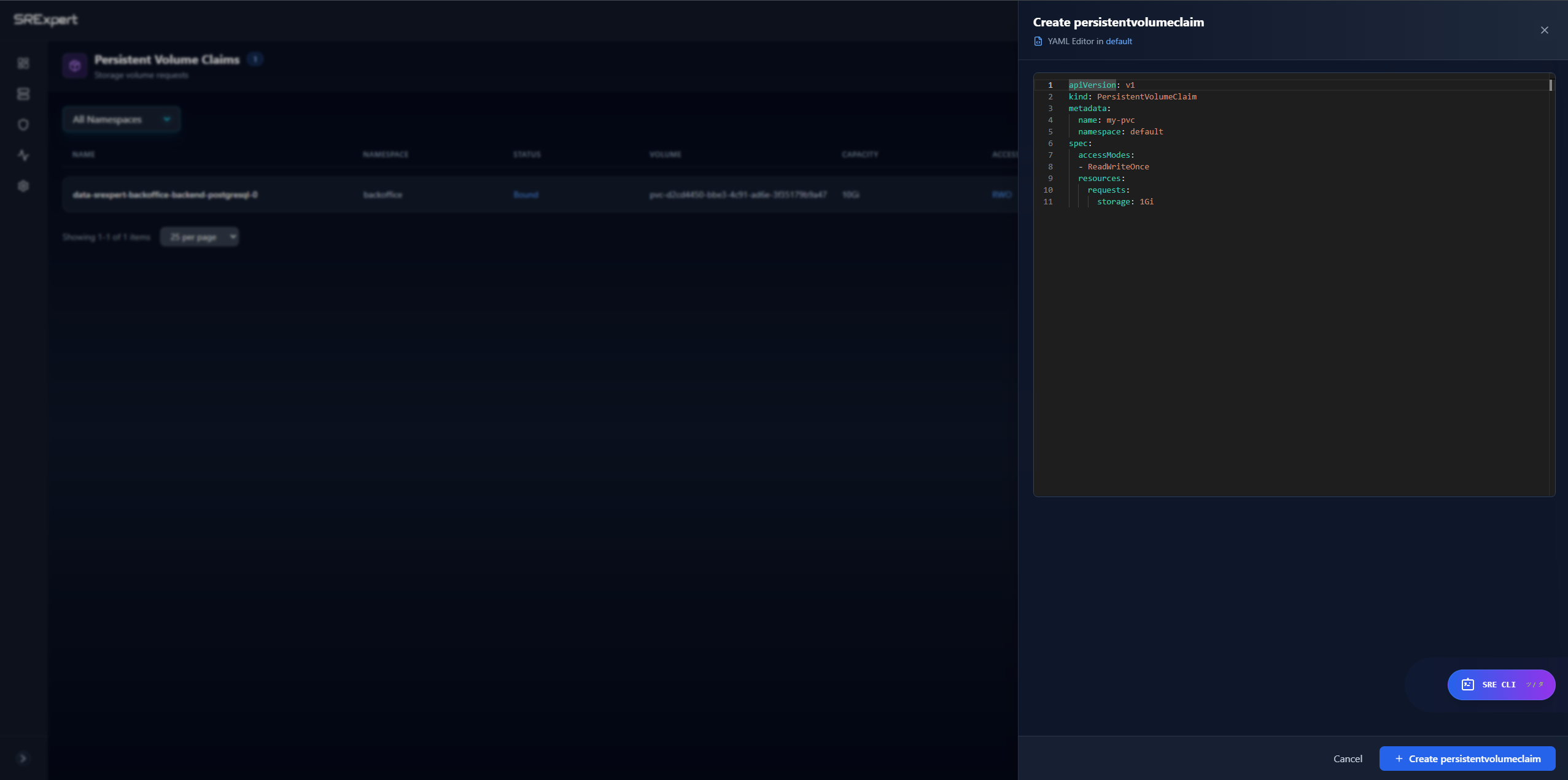Expand the collapsed sidebar with the chevron
The image size is (1568, 780).
pyautogui.click(x=23, y=758)
